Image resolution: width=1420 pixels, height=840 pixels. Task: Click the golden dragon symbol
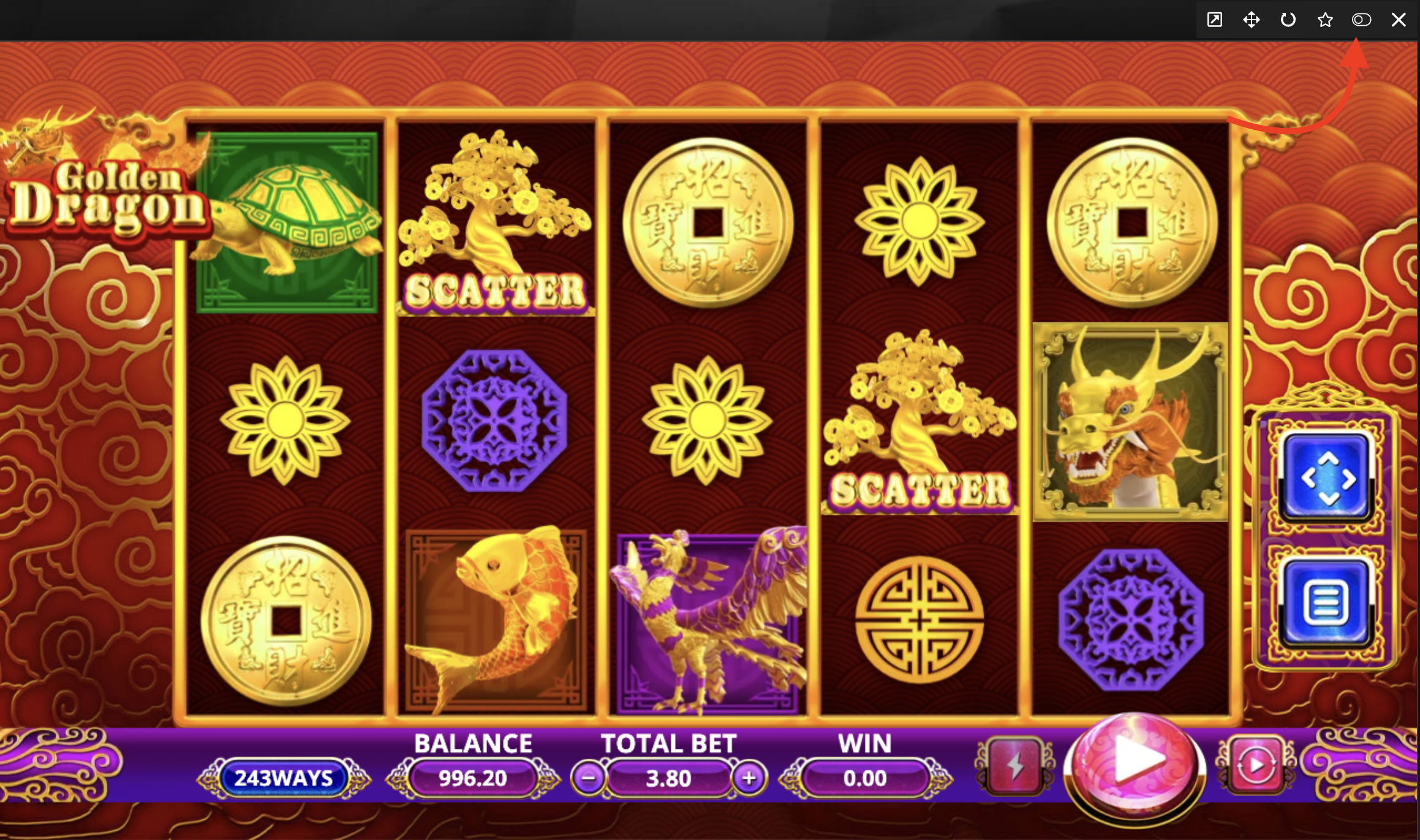pos(1130,422)
